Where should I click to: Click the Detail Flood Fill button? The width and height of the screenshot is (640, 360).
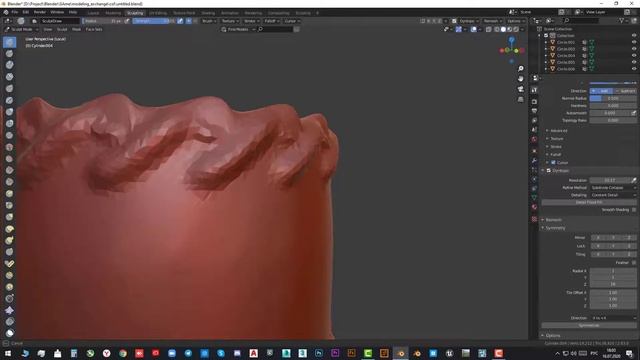[x=589, y=202]
